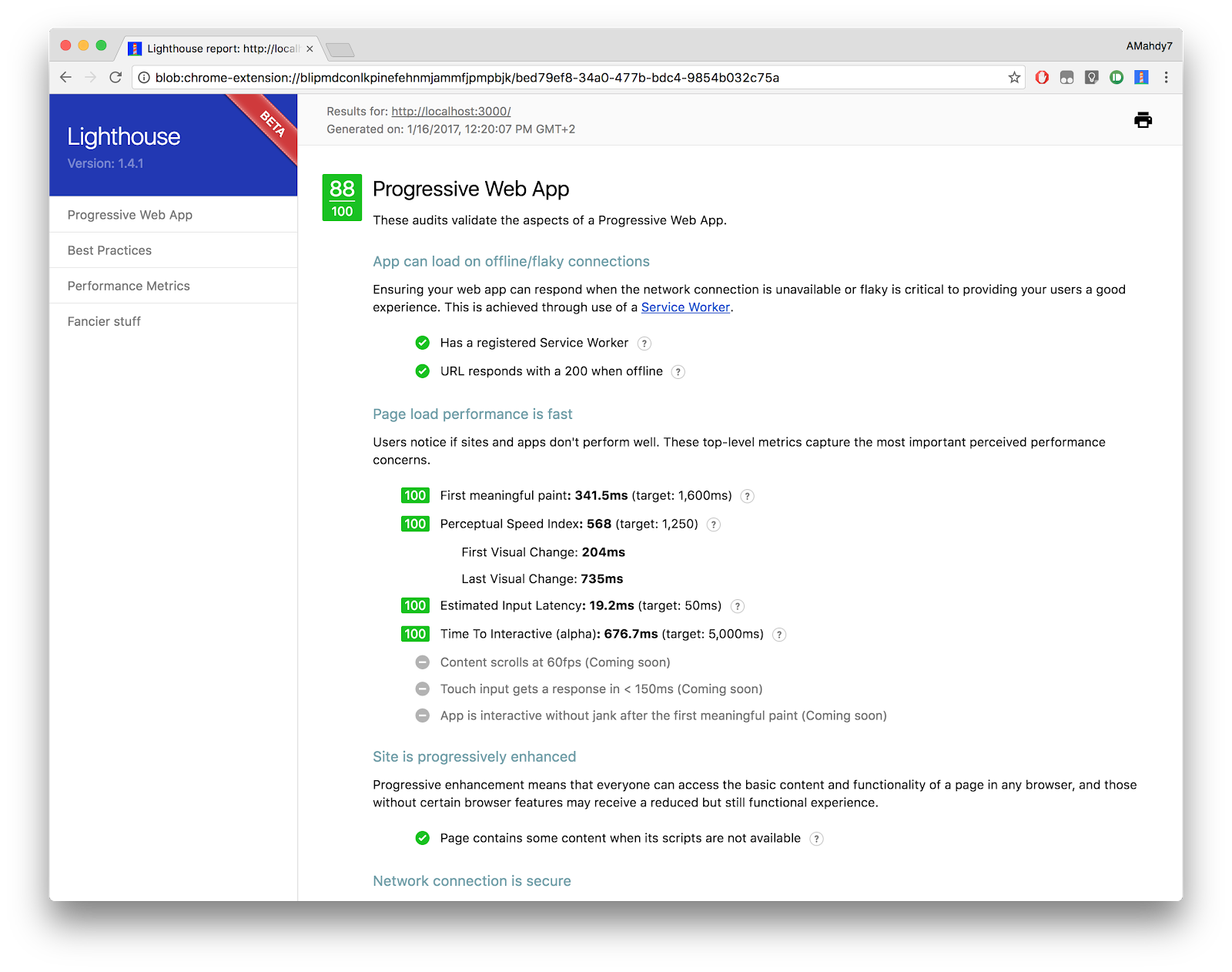Screen dimensions: 1232x972
Task: Open the Service Worker link
Action: [x=685, y=307]
